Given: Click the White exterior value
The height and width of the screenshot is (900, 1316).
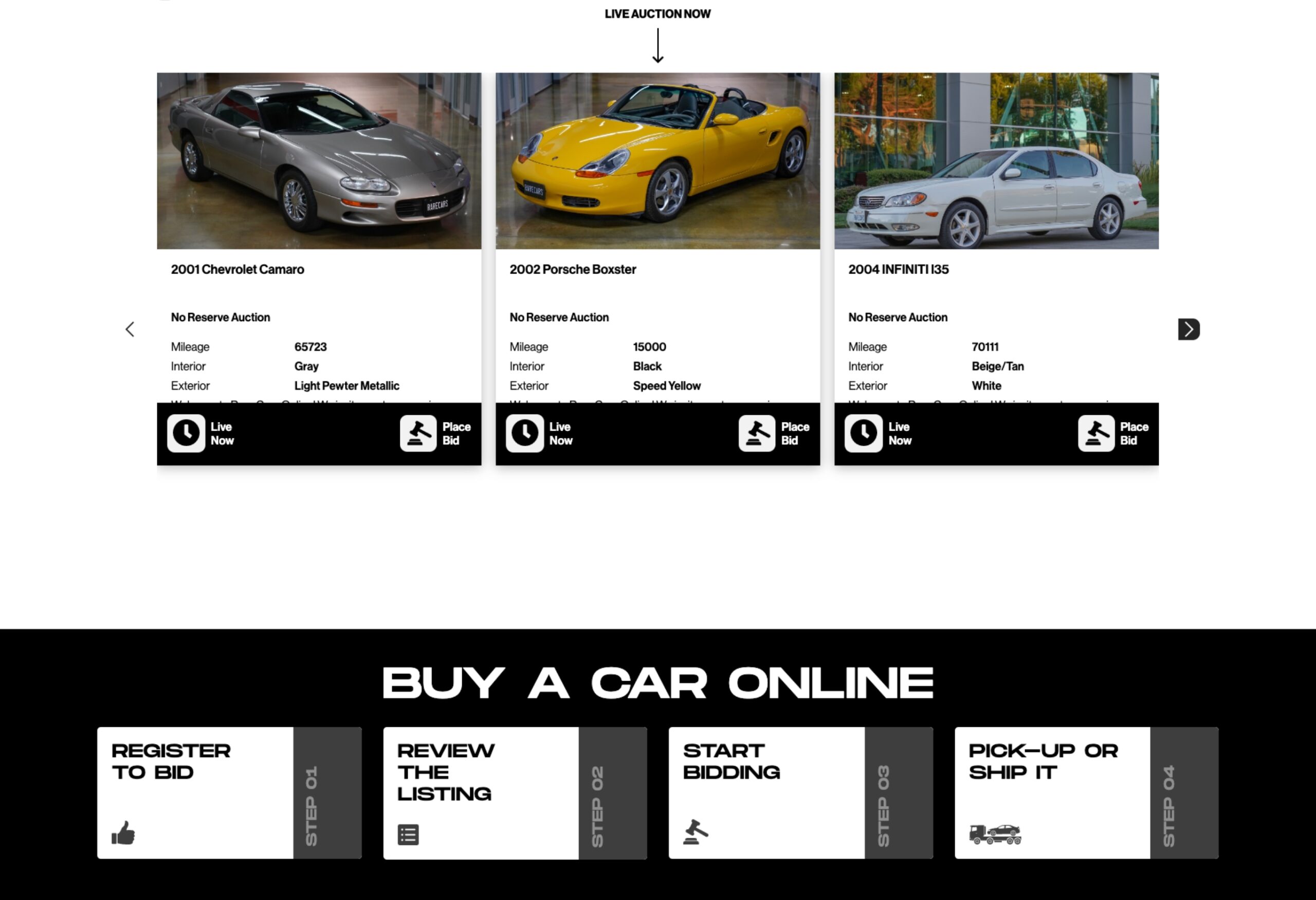Looking at the screenshot, I should [x=986, y=386].
